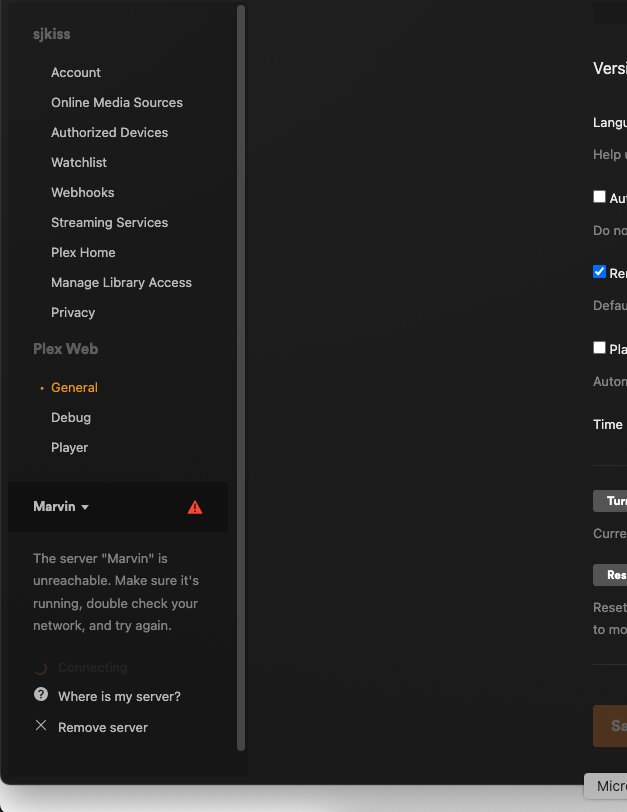Open Player settings
Image resolution: width=627 pixels, height=812 pixels.
(70, 447)
